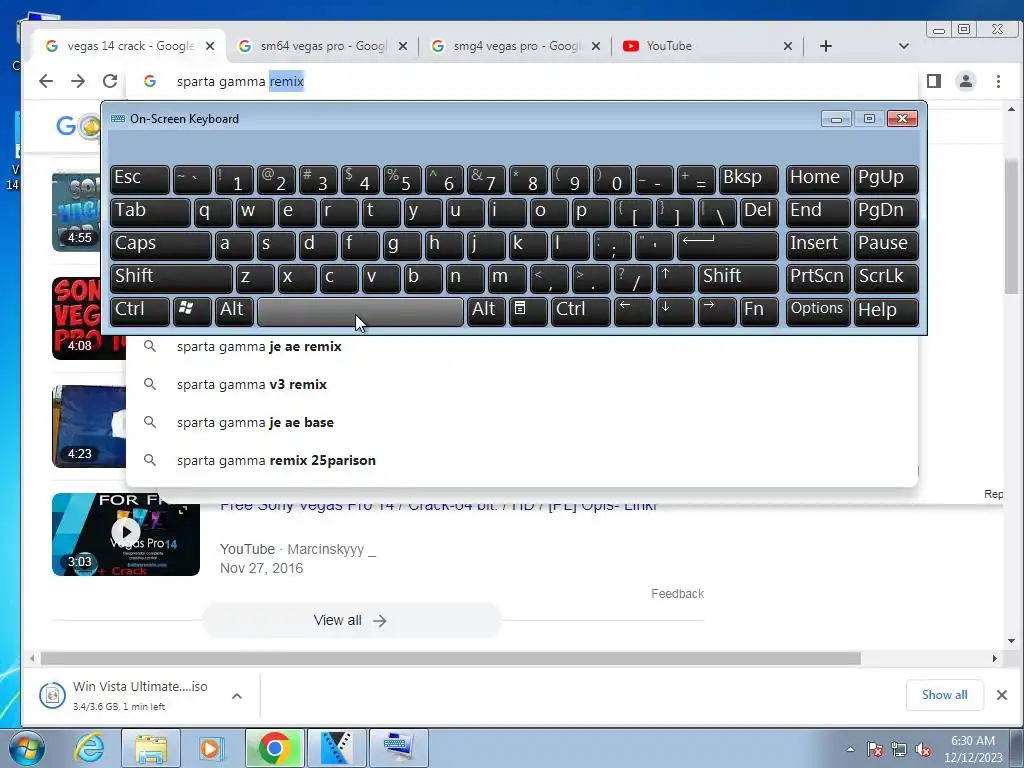The width and height of the screenshot is (1024, 768).
Task: Click the muted volume tray icon
Action: [923, 750]
